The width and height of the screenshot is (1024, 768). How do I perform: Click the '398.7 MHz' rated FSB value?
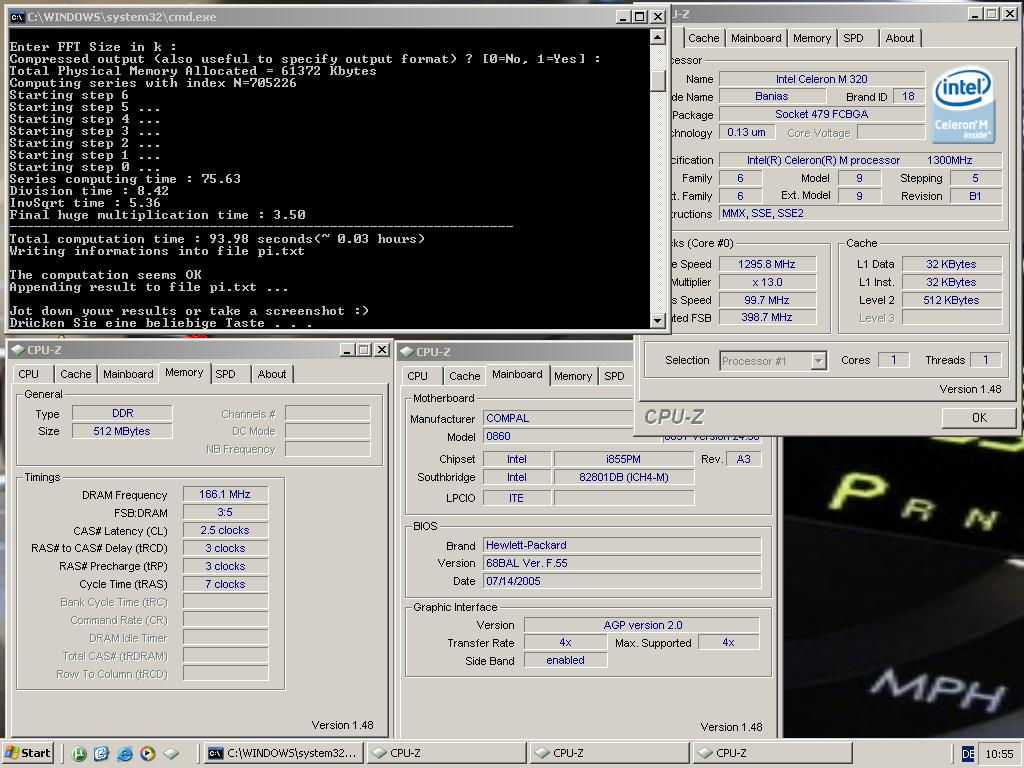(x=767, y=317)
